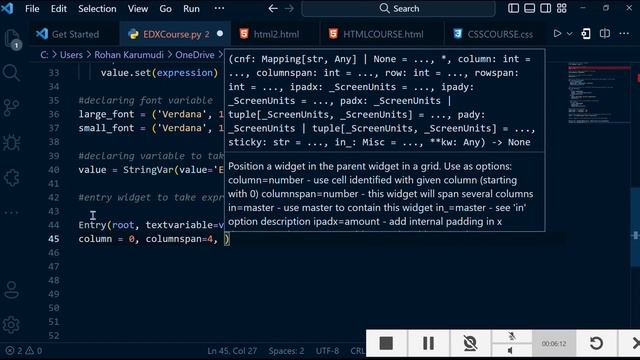Click StringVar on line 40
Viewport: 640px width, 360px height.
click(x=149, y=170)
